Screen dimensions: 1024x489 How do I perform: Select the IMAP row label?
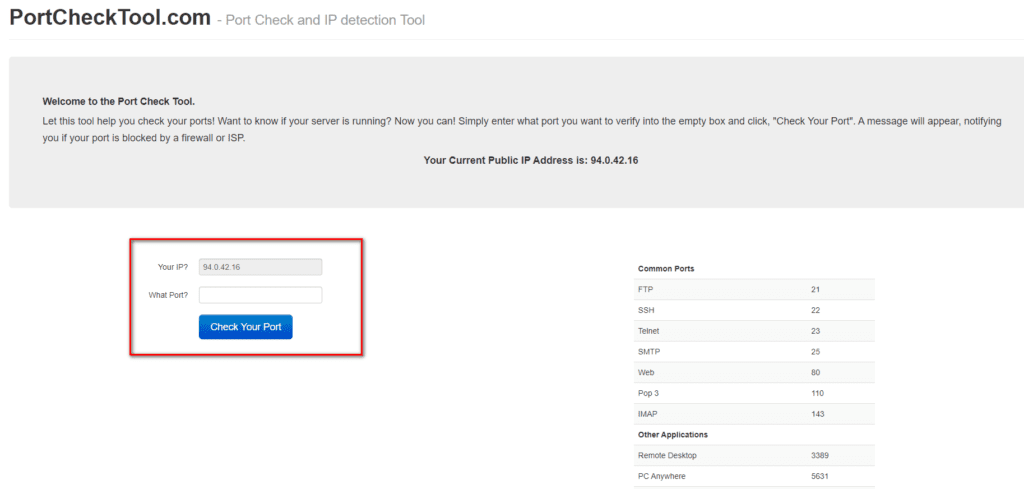pyautogui.click(x=648, y=415)
